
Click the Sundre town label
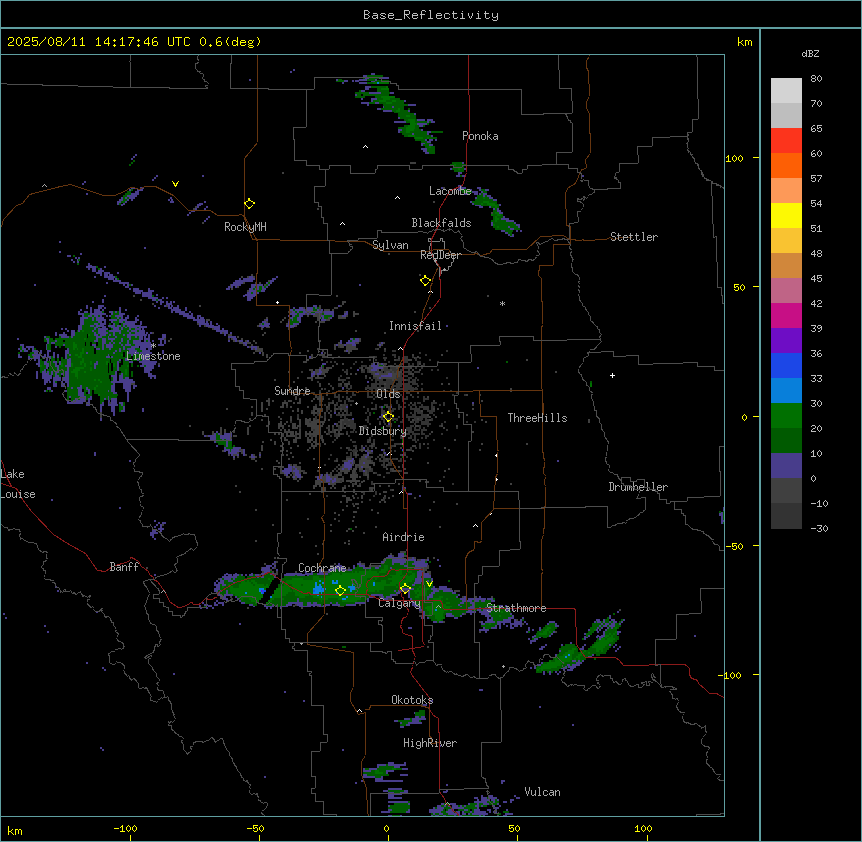(292, 391)
